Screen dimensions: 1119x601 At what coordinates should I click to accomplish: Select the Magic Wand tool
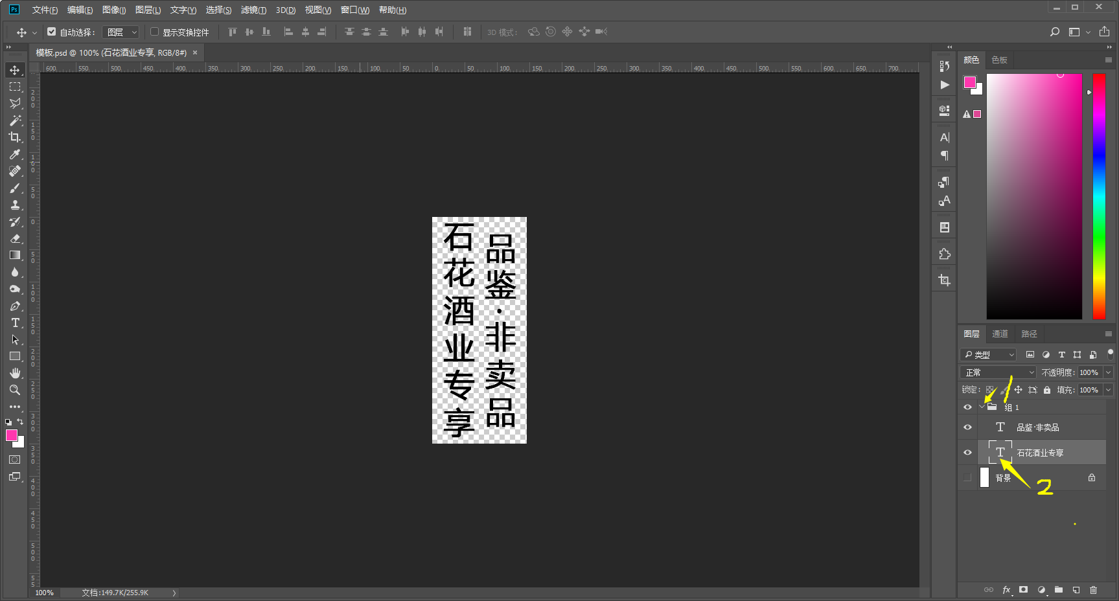15,121
